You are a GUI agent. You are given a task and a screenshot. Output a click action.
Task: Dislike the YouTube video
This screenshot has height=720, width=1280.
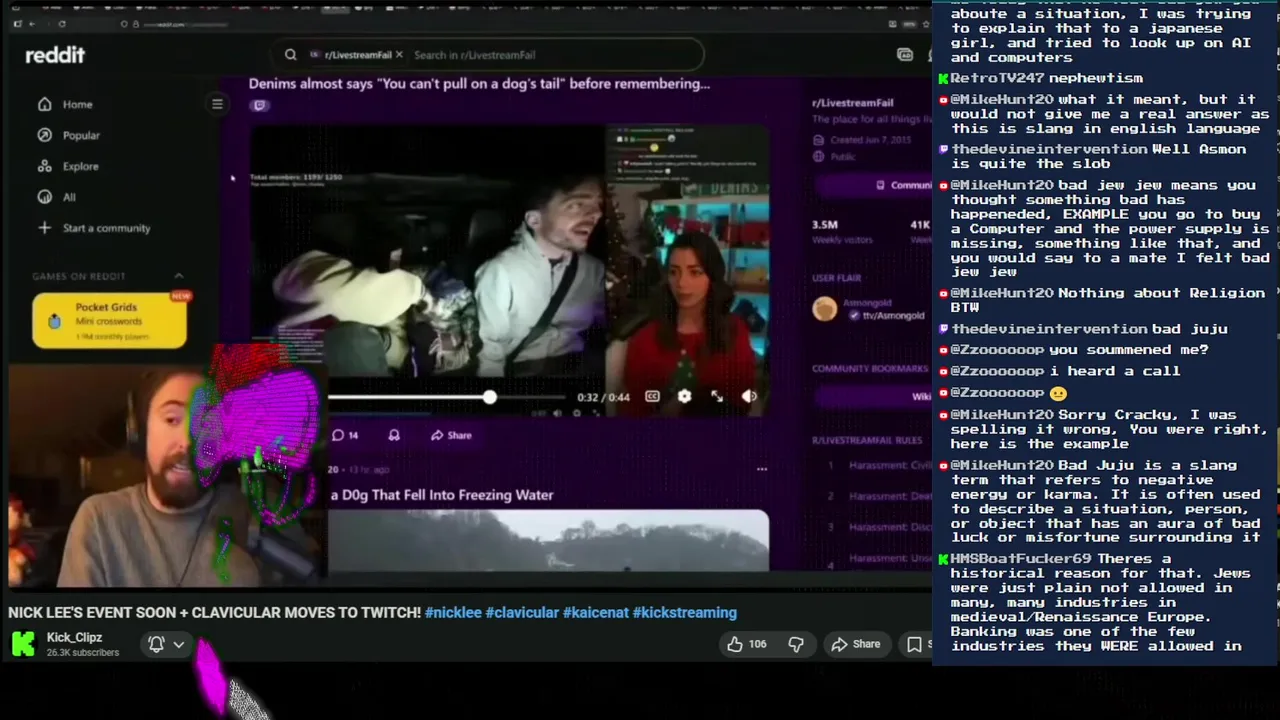(796, 644)
